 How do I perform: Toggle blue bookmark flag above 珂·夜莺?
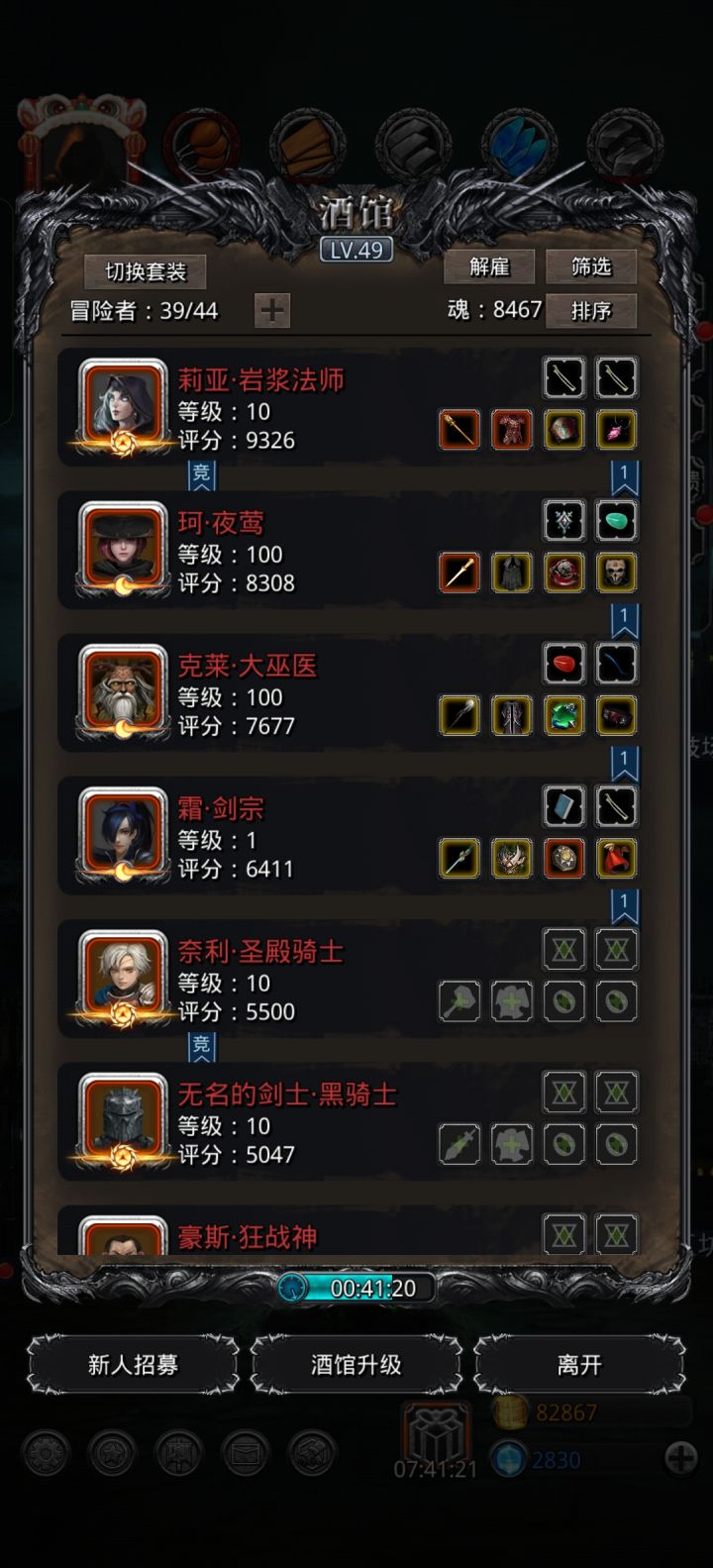pyautogui.click(x=624, y=477)
